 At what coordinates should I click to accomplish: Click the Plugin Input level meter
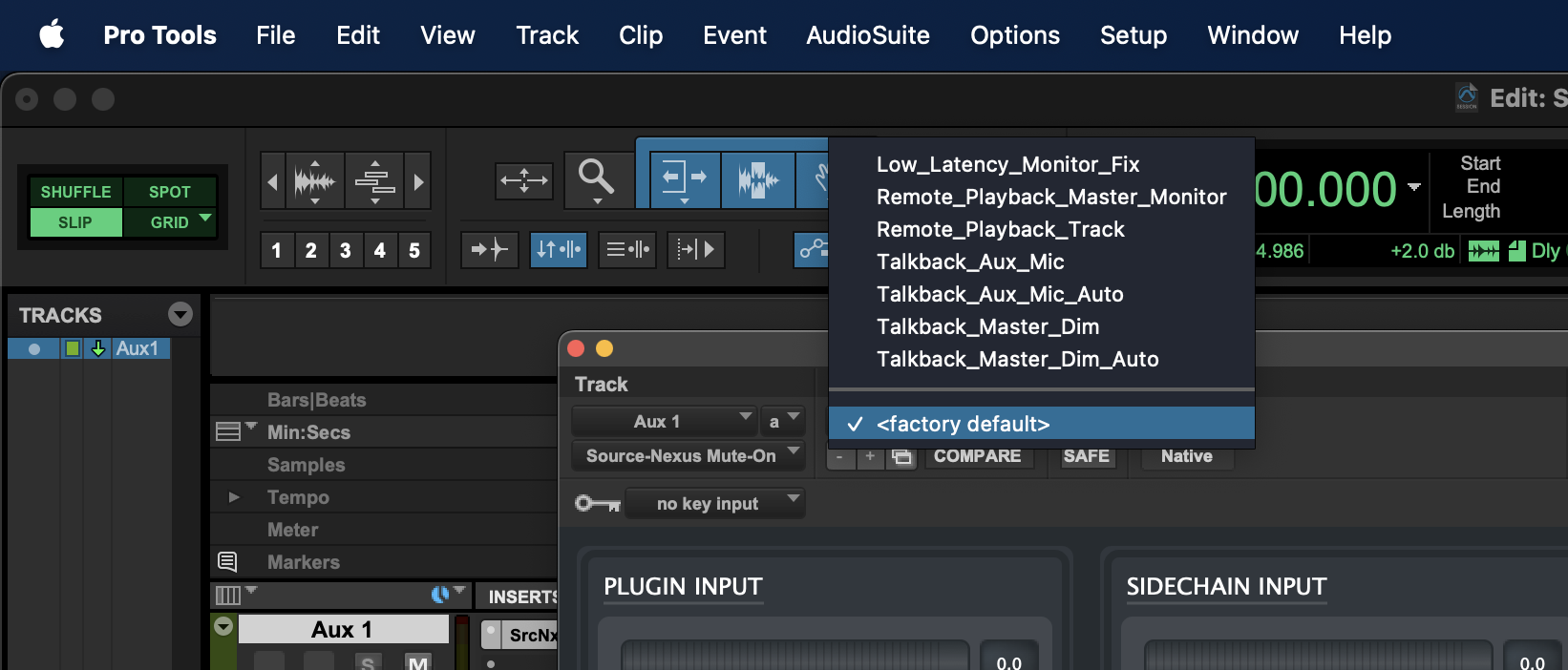pyautogui.click(x=795, y=655)
